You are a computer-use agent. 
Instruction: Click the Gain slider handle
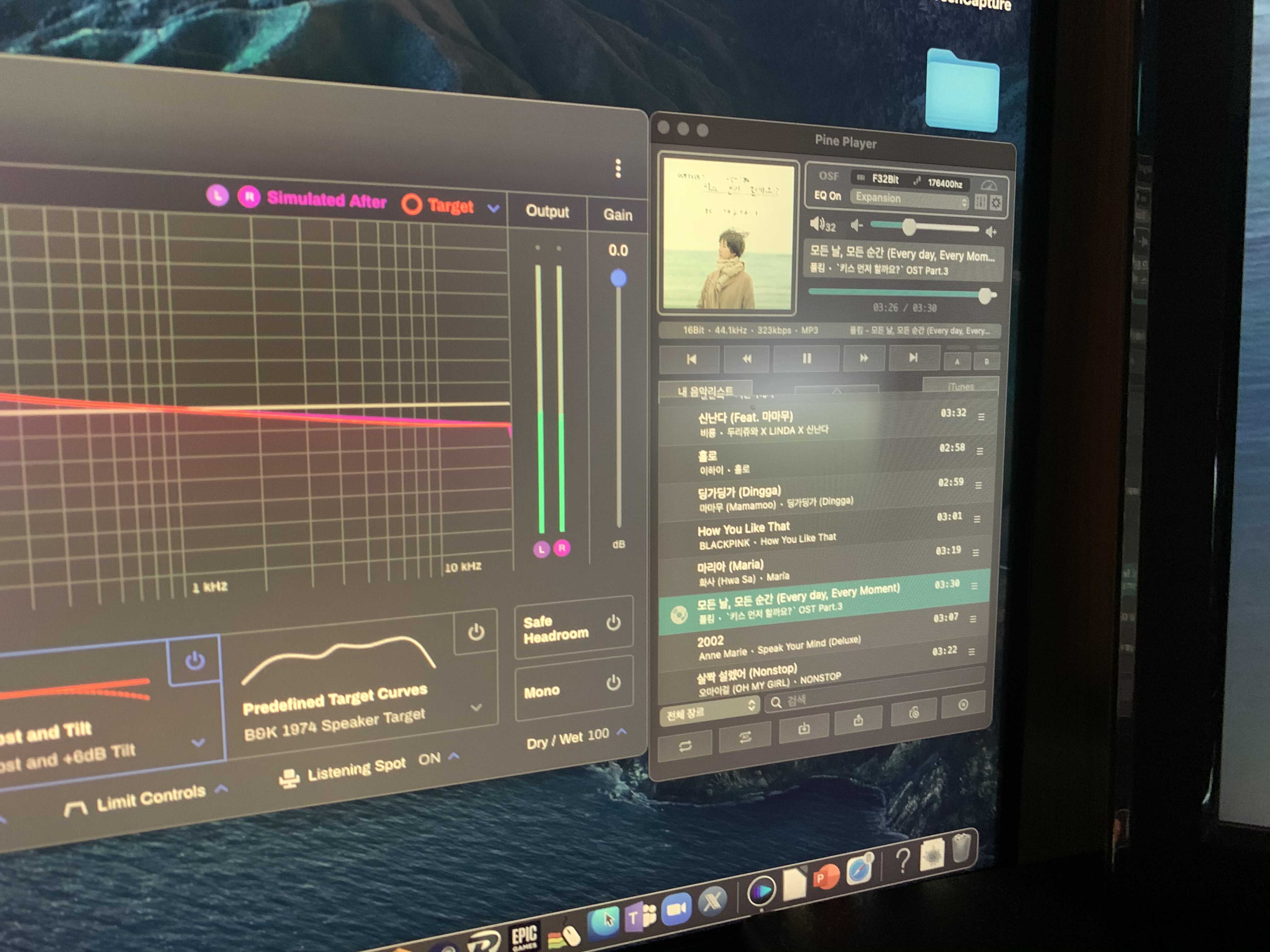(x=618, y=278)
